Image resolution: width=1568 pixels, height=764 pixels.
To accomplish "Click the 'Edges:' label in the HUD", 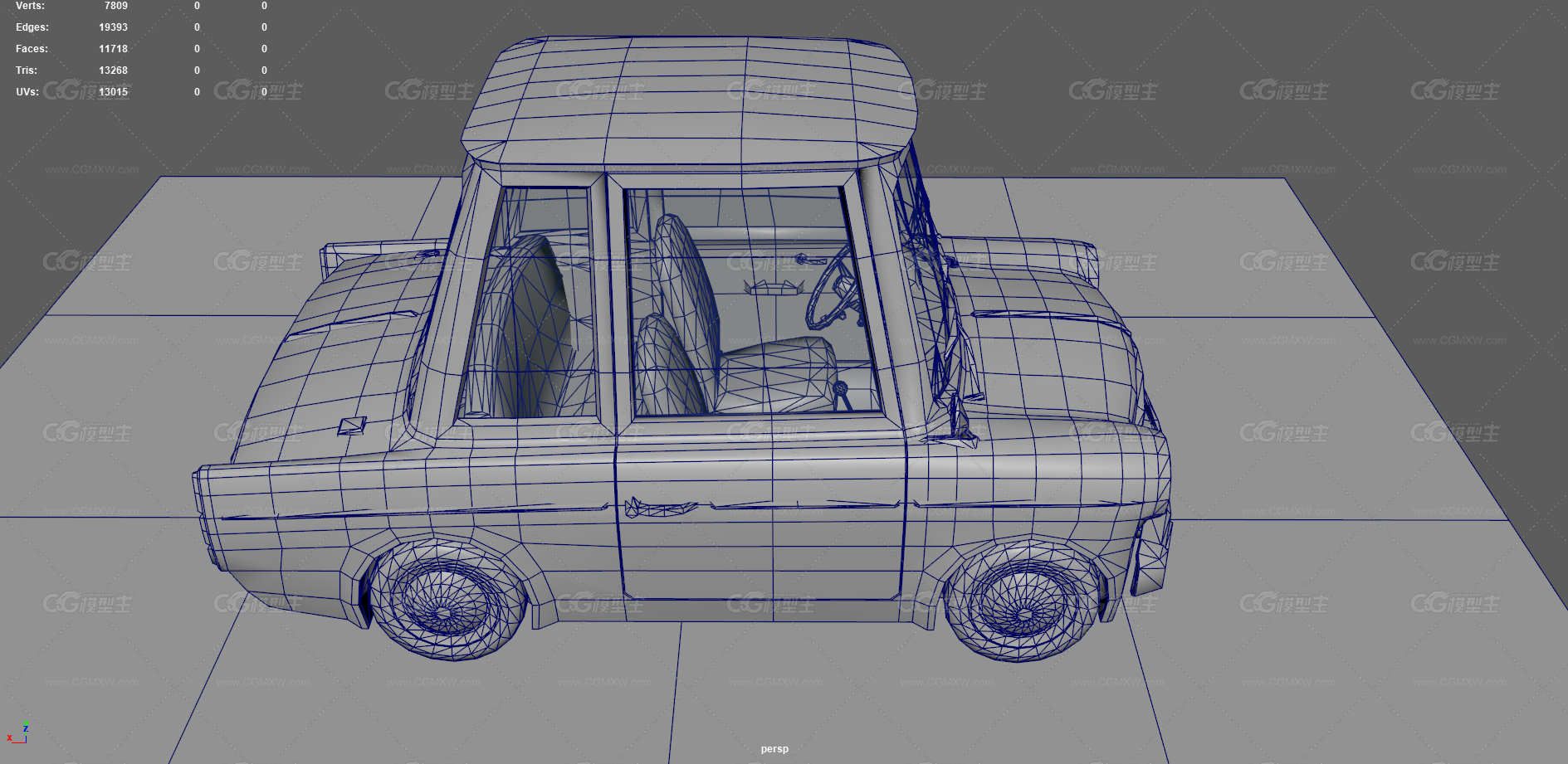I will tap(32, 27).
